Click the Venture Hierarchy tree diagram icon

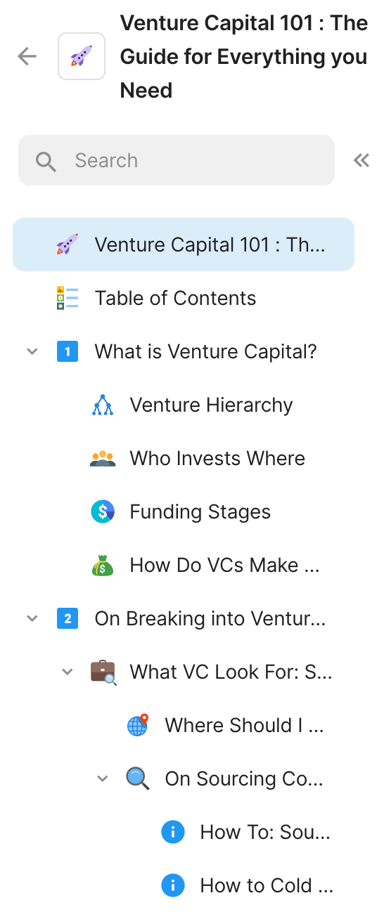(x=102, y=405)
